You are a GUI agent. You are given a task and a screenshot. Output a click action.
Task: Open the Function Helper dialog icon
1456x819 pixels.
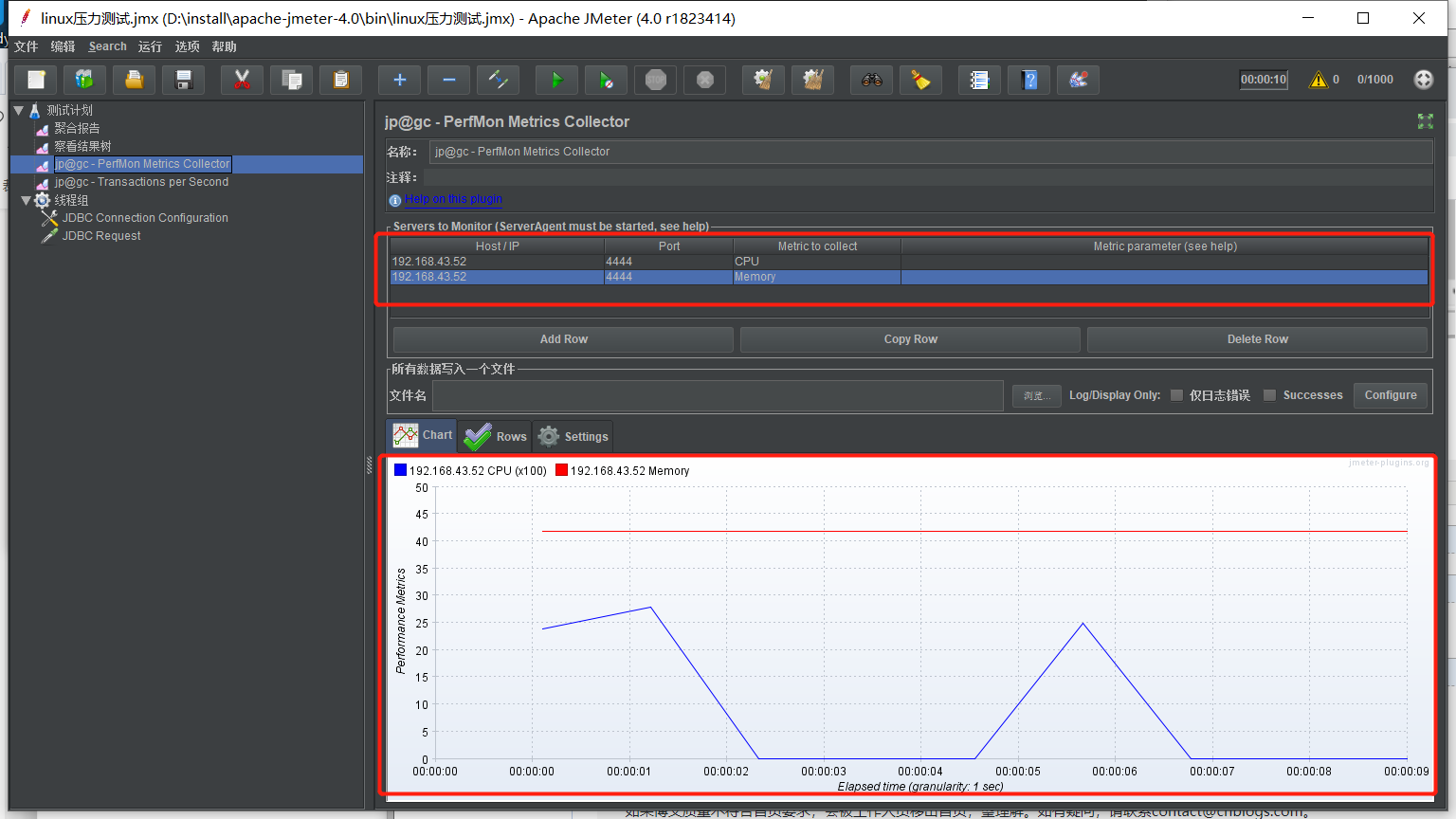tap(980, 81)
